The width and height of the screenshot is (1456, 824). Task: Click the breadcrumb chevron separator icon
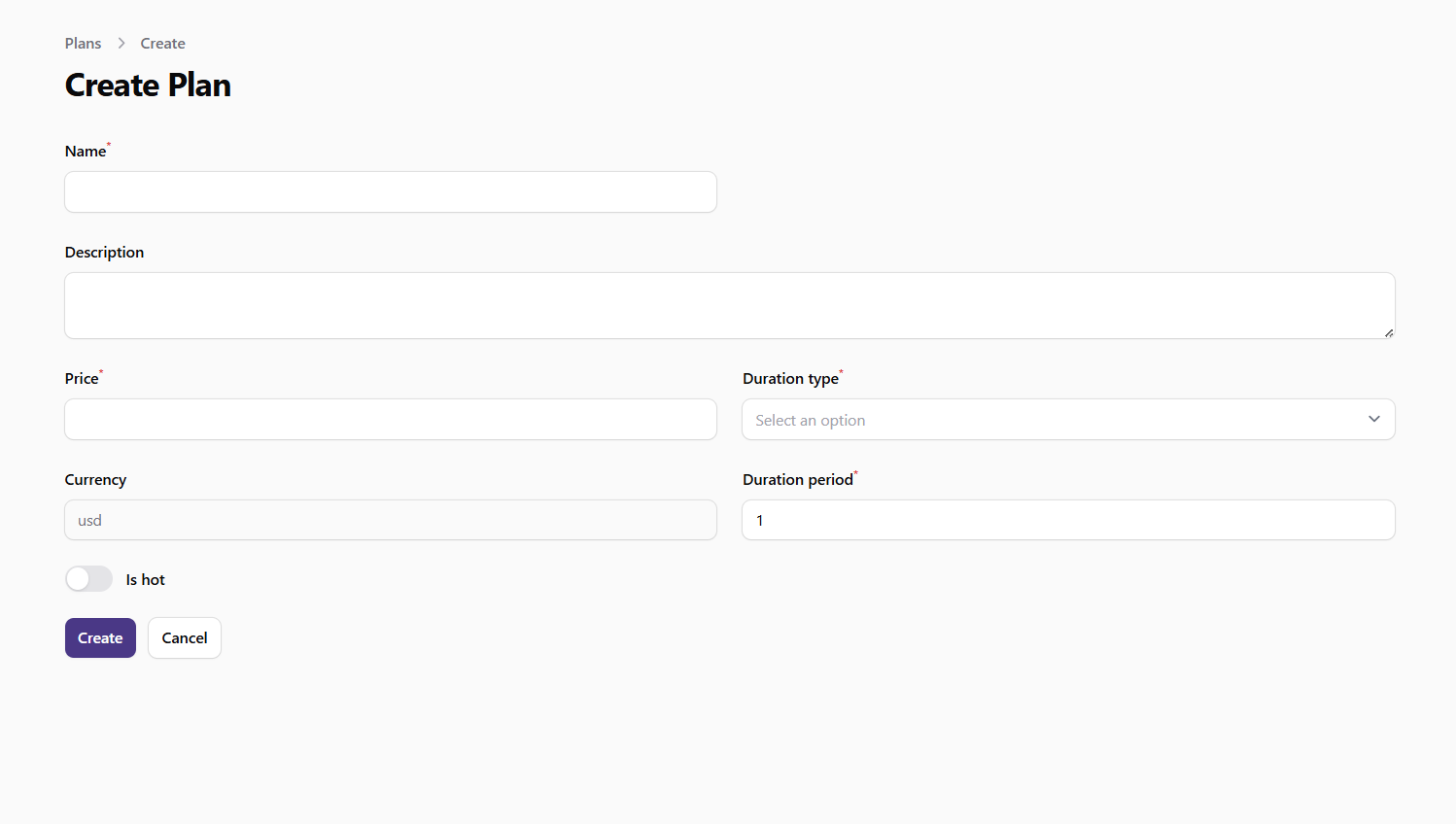point(121,44)
